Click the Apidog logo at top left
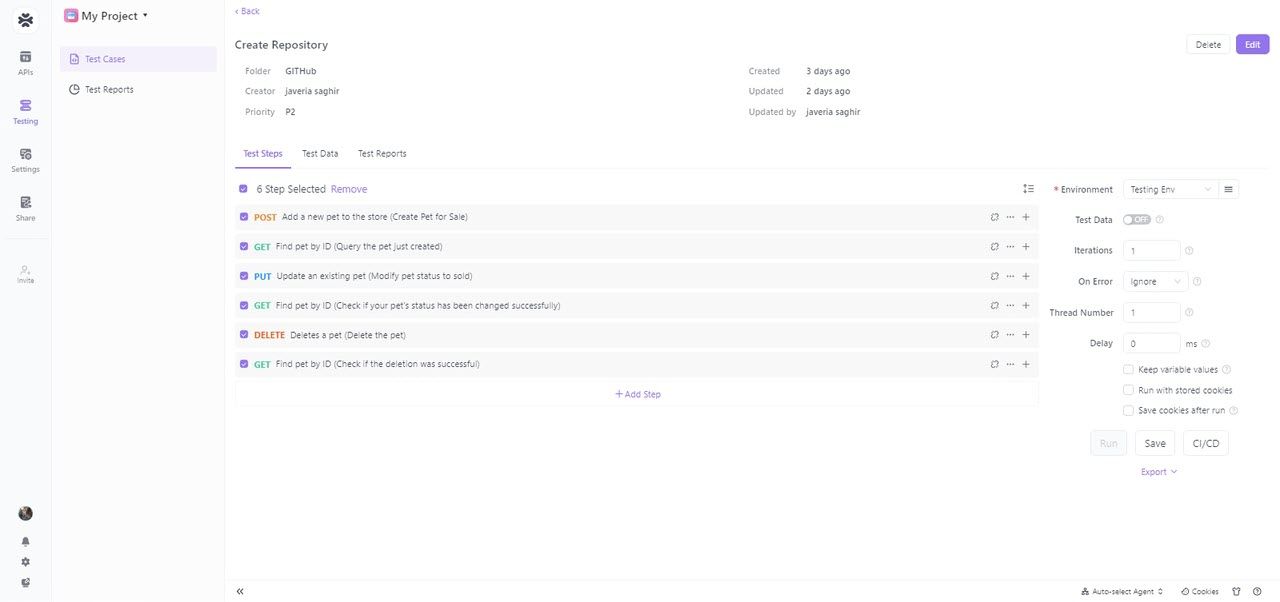The image size is (1280, 602). 25,19
